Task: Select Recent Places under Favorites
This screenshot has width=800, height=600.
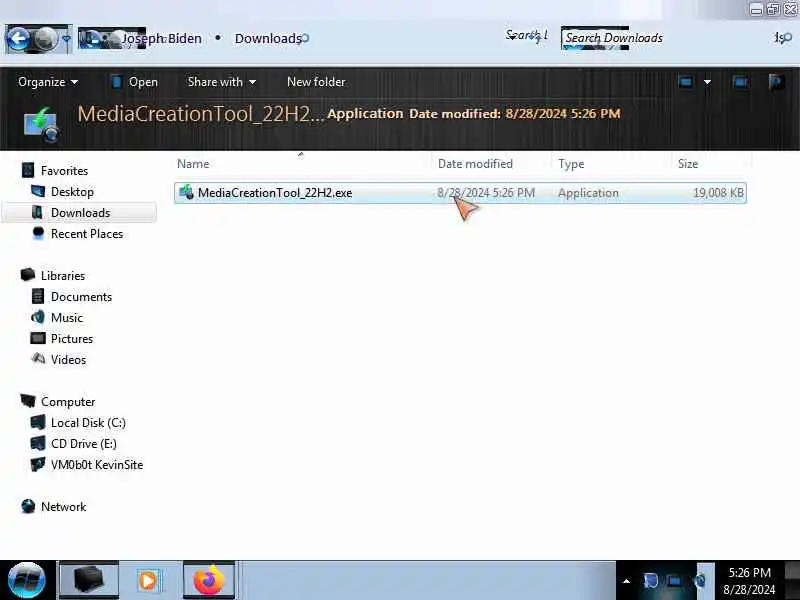Action: tap(87, 234)
